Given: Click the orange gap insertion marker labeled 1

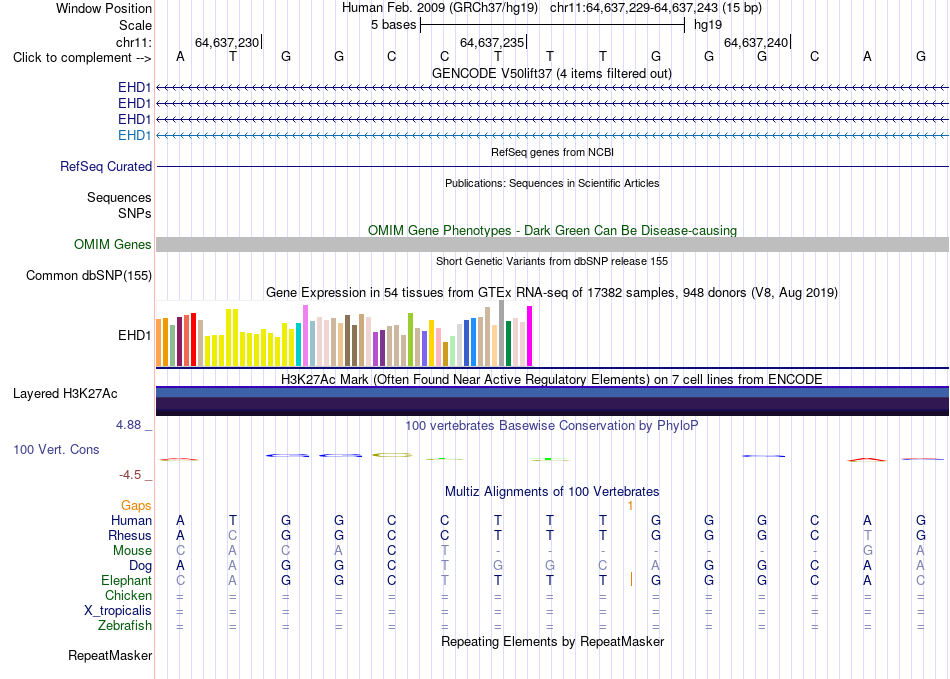Looking at the screenshot, I should [x=630, y=506].
